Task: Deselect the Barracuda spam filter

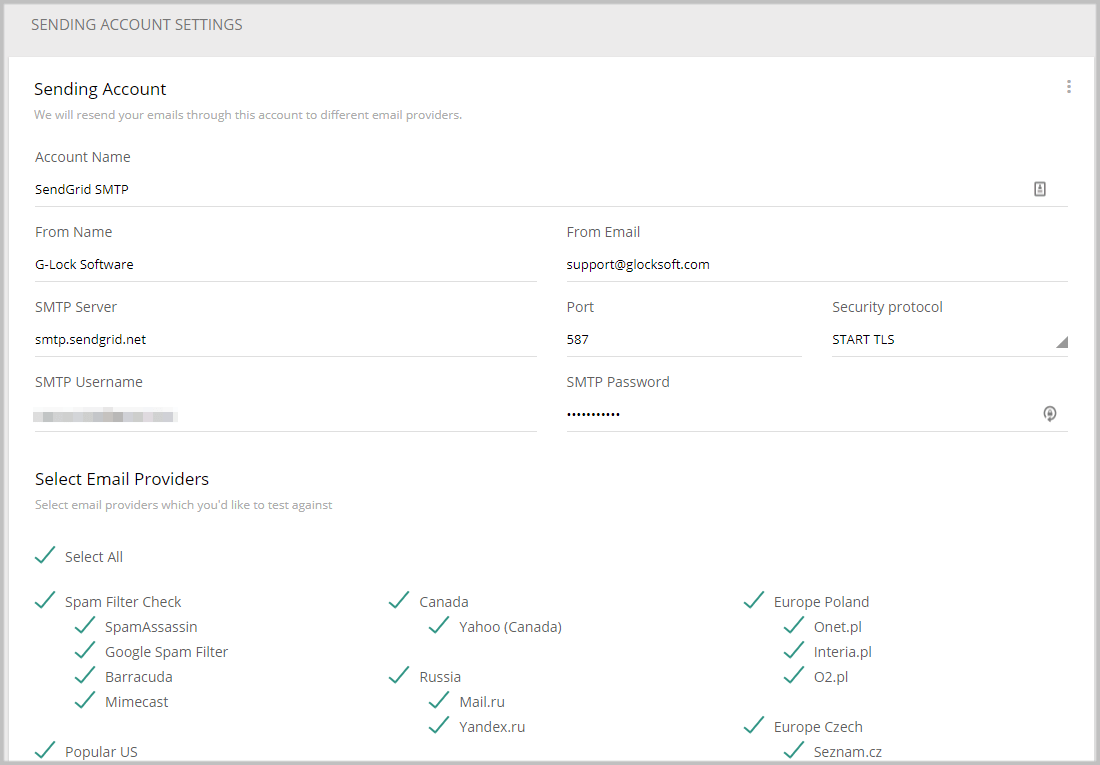Action: click(85, 675)
